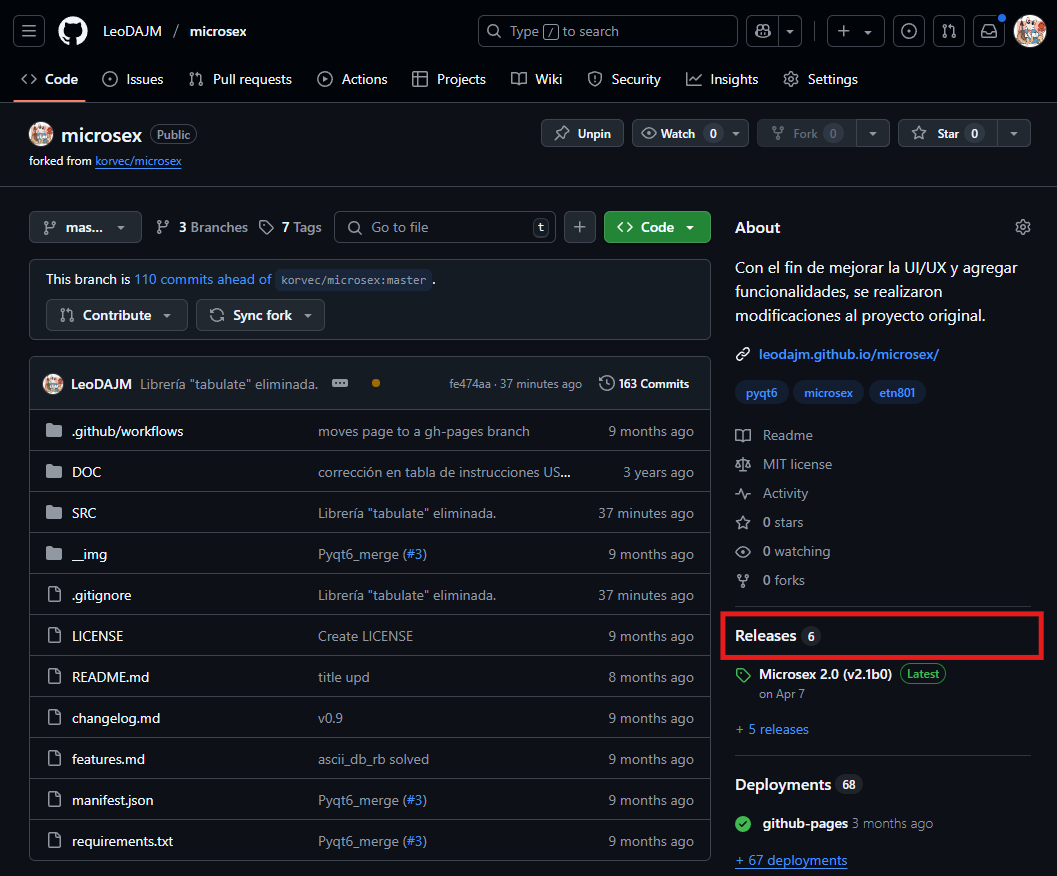Click the link icon beside the homepage URL
Image resolution: width=1057 pixels, height=876 pixels.
click(x=743, y=354)
